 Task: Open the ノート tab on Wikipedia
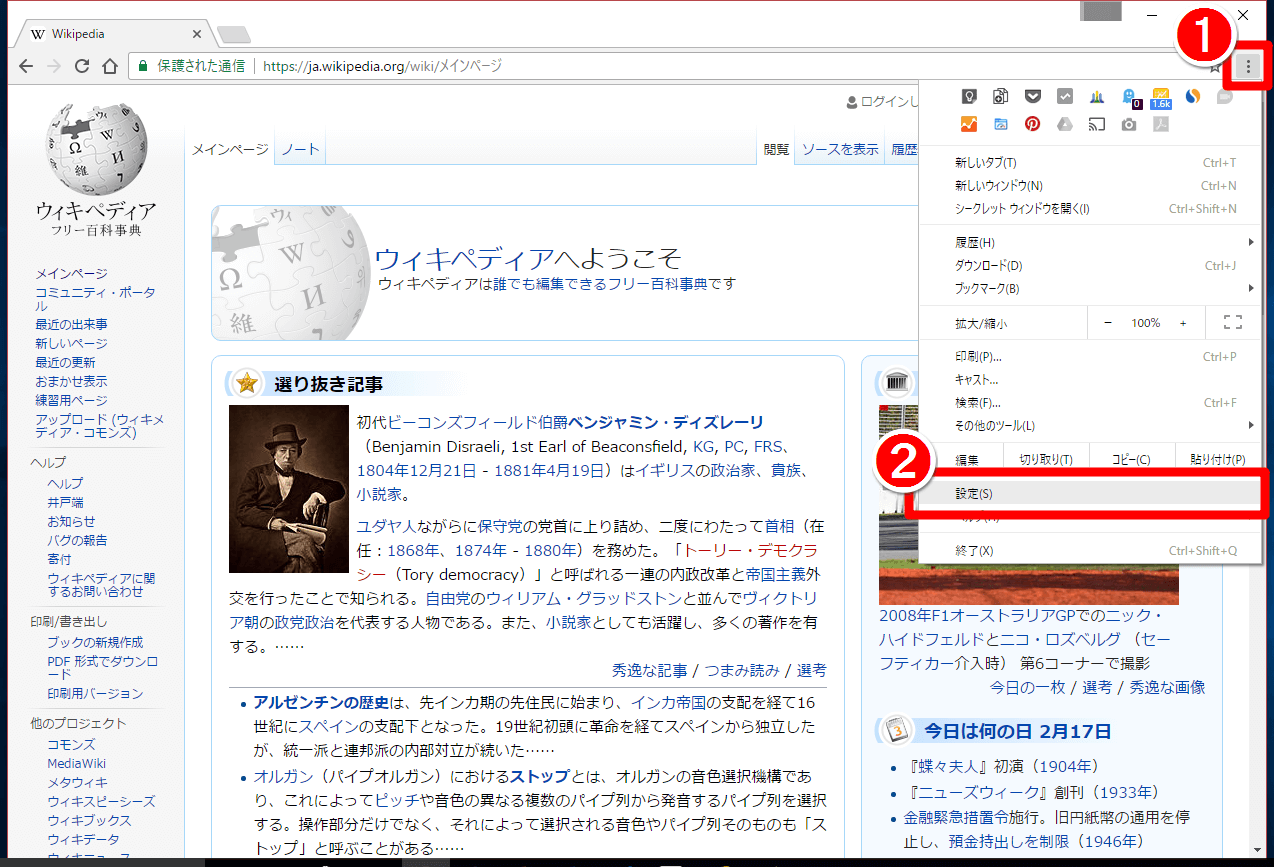pyautogui.click(x=300, y=149)
